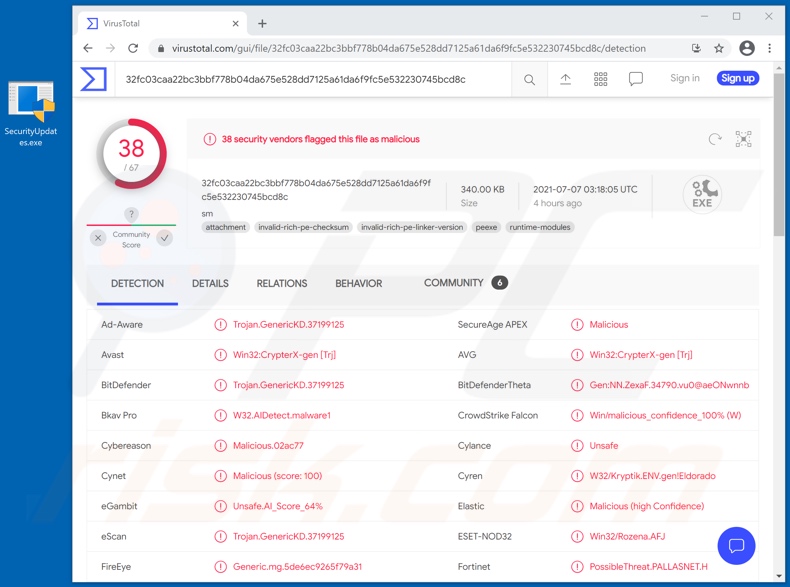
Task: Click the Sign up button
Action: point(737,78)
